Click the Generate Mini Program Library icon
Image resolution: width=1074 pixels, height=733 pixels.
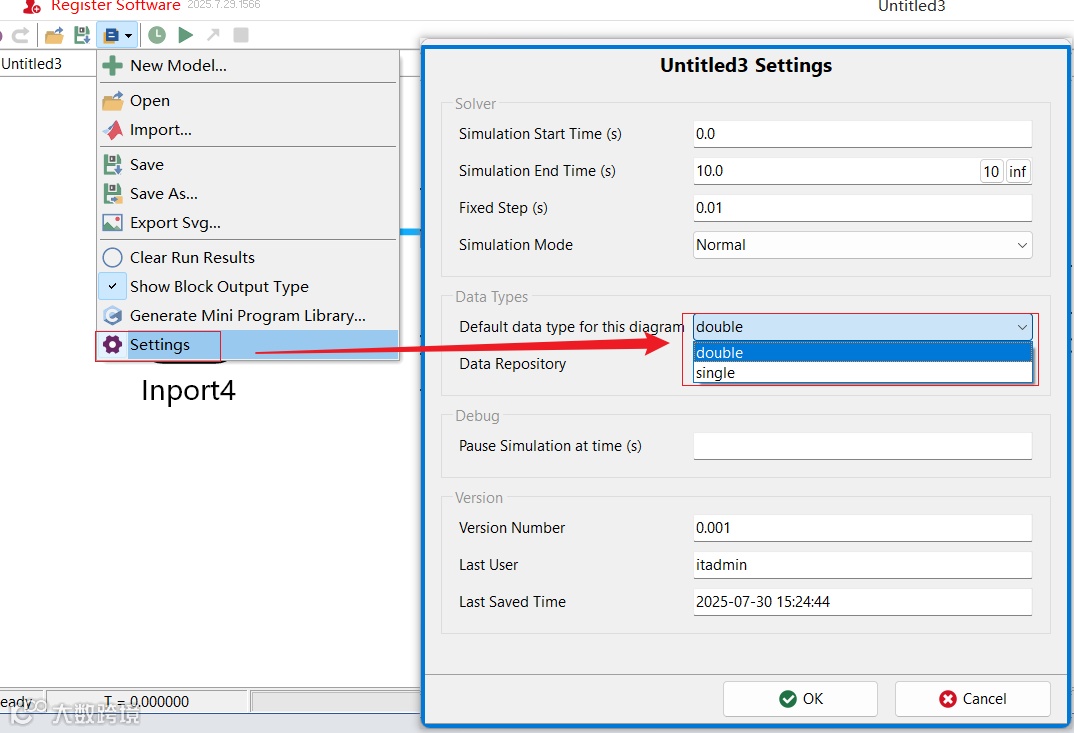(112, 315)
